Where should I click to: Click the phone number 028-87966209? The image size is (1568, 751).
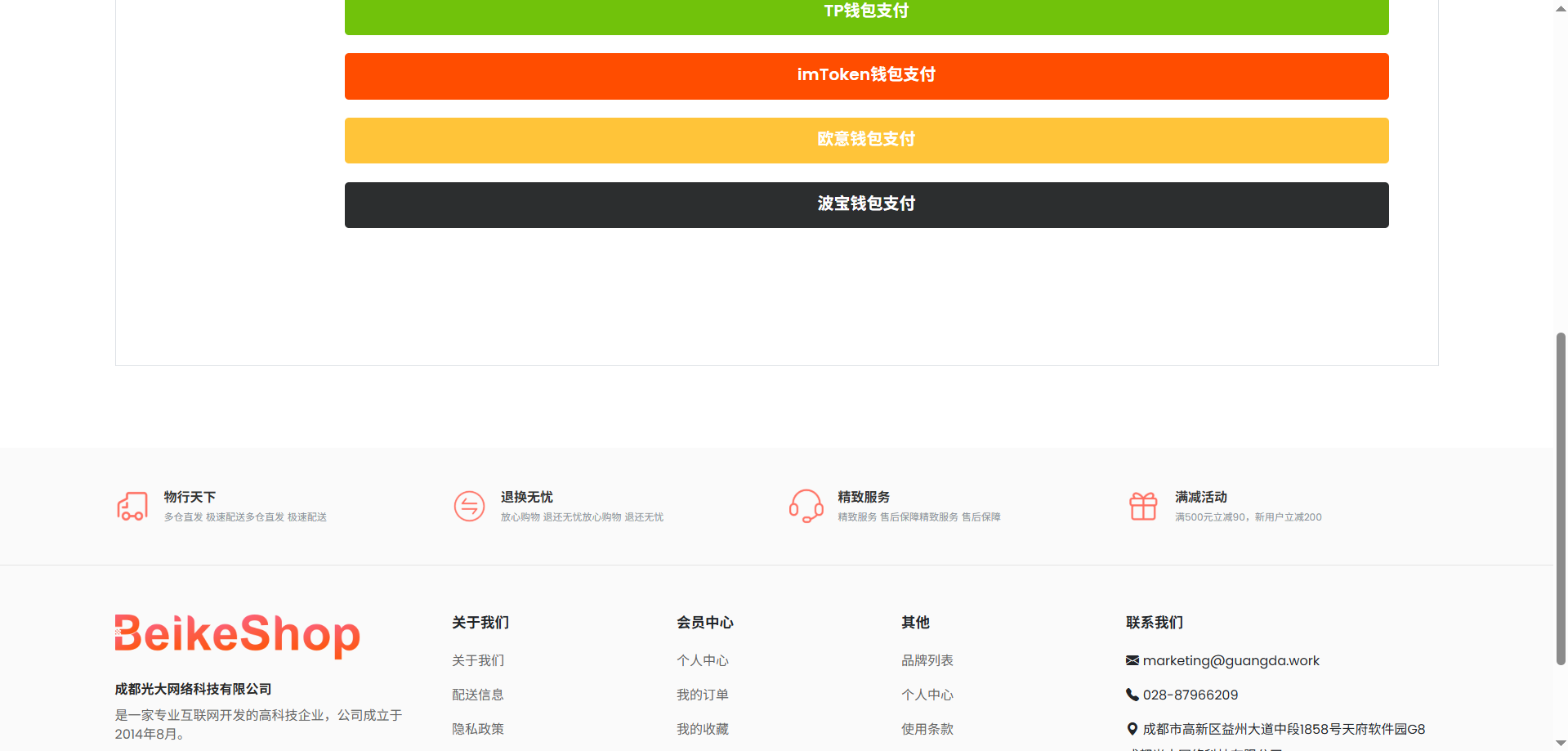coord(1191,695)
